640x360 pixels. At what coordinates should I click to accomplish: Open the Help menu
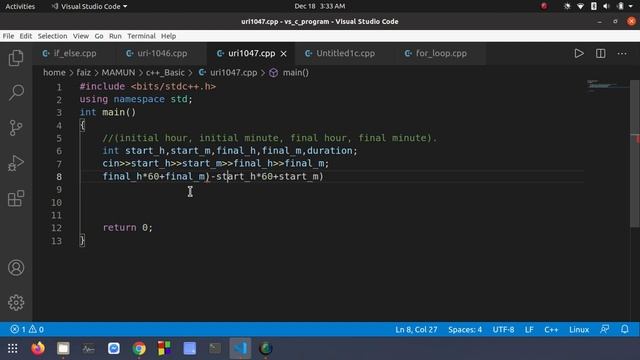pos(168,36)
